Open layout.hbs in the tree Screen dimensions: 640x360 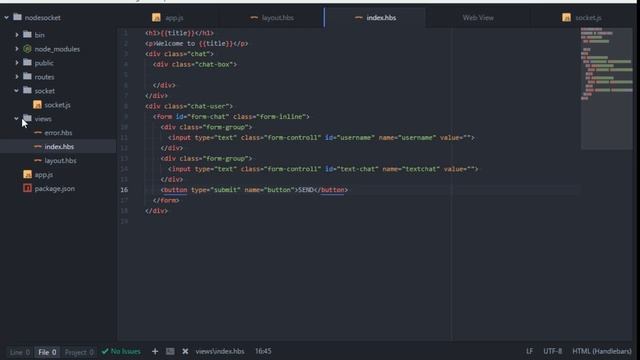point(60,160)
